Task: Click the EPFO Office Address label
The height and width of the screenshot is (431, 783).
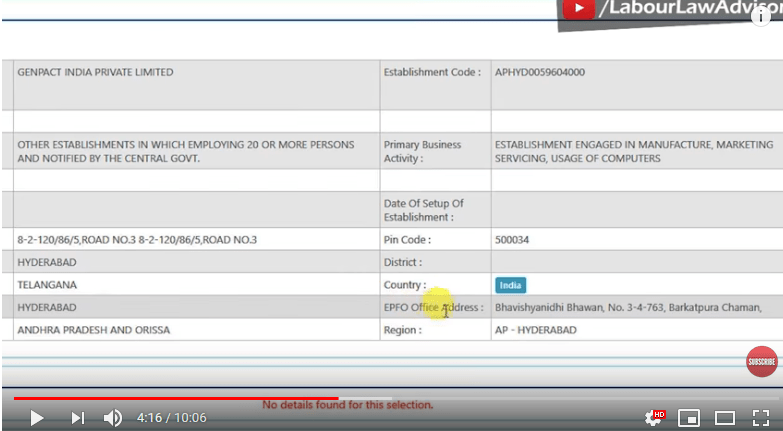Action: [433, 307]
